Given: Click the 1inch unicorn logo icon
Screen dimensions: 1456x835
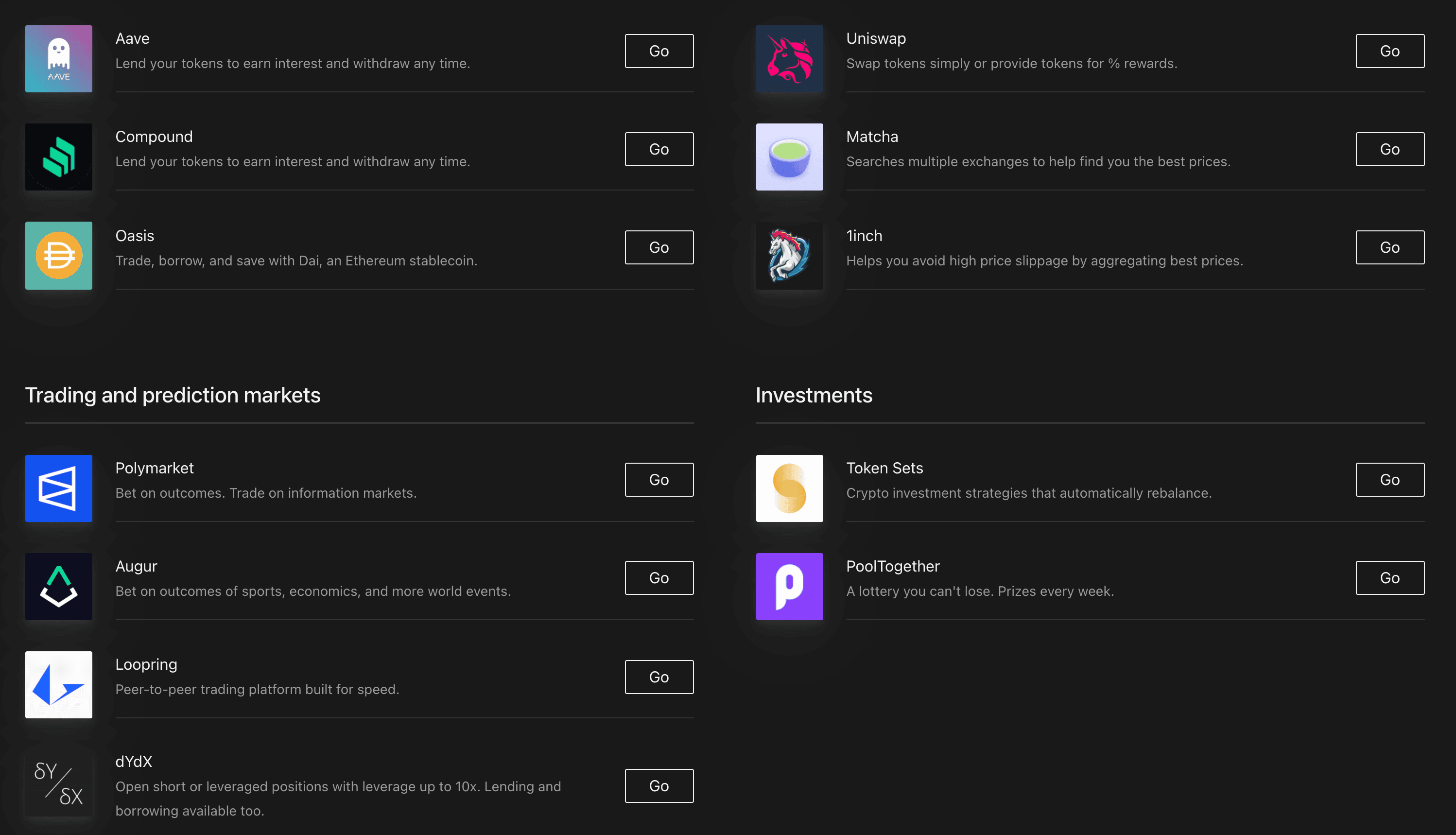Looking at the screenshot, I should [x=789, y=255].
